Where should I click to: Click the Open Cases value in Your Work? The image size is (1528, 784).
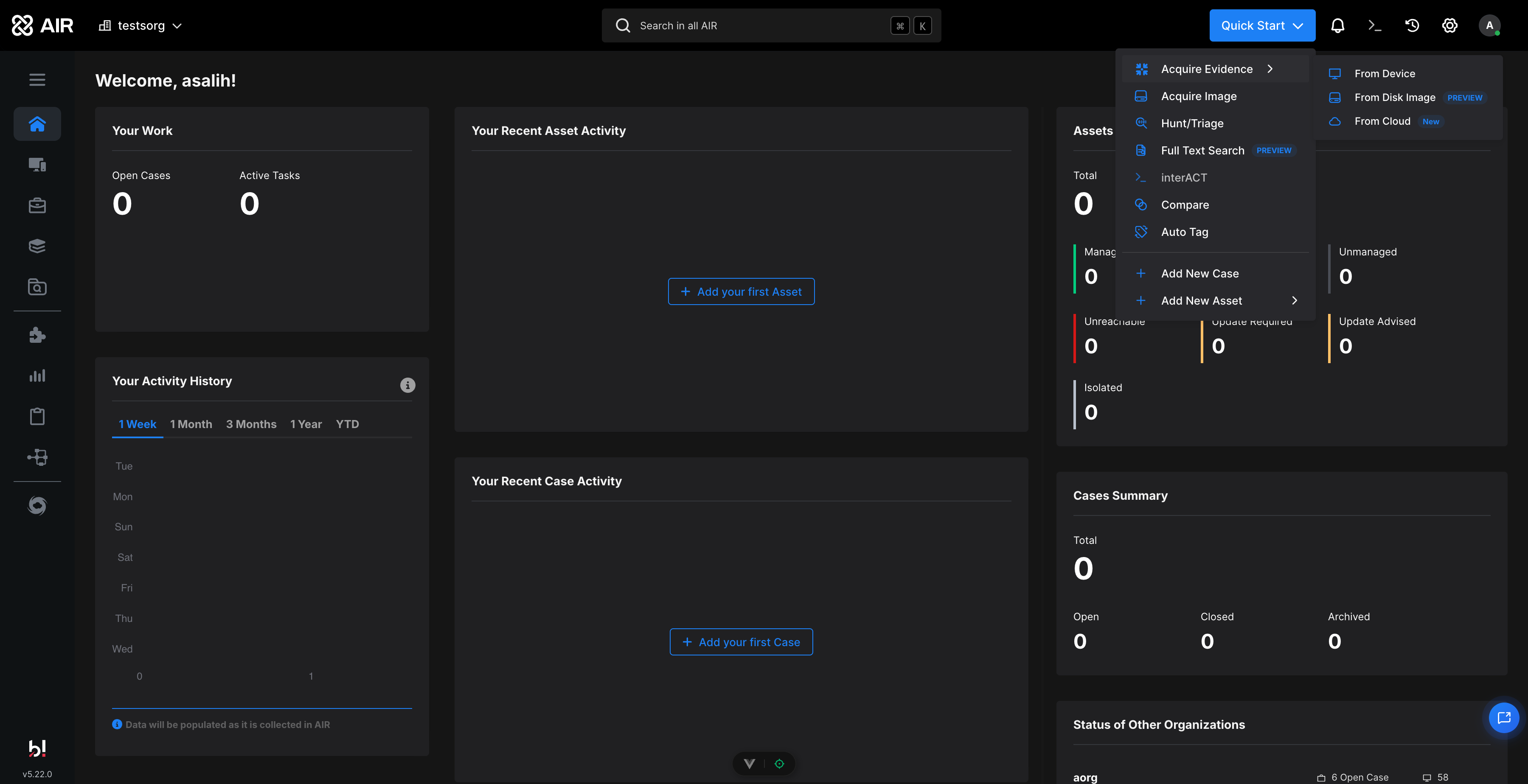pos(122,203)
